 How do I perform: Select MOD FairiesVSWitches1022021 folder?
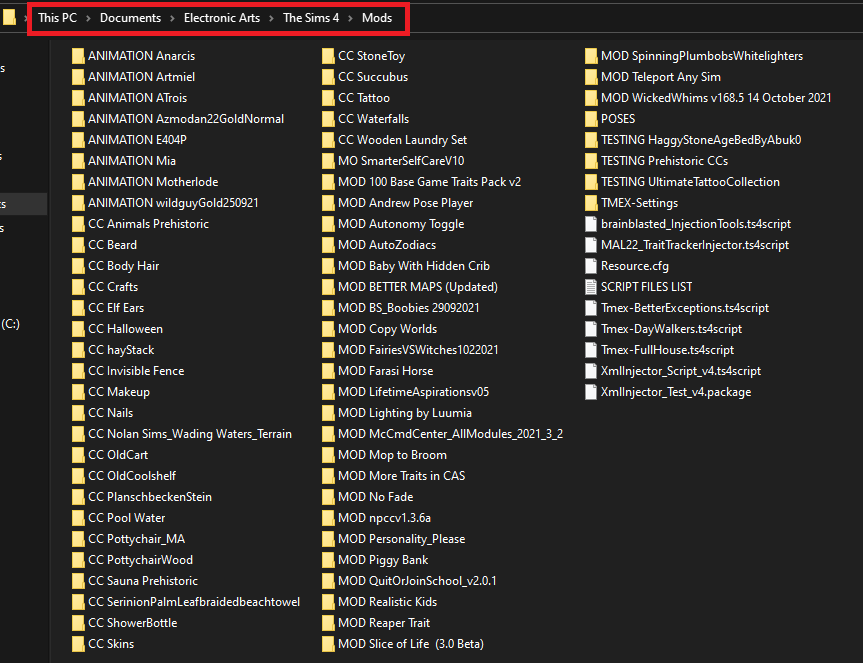[x=411, y=350]
